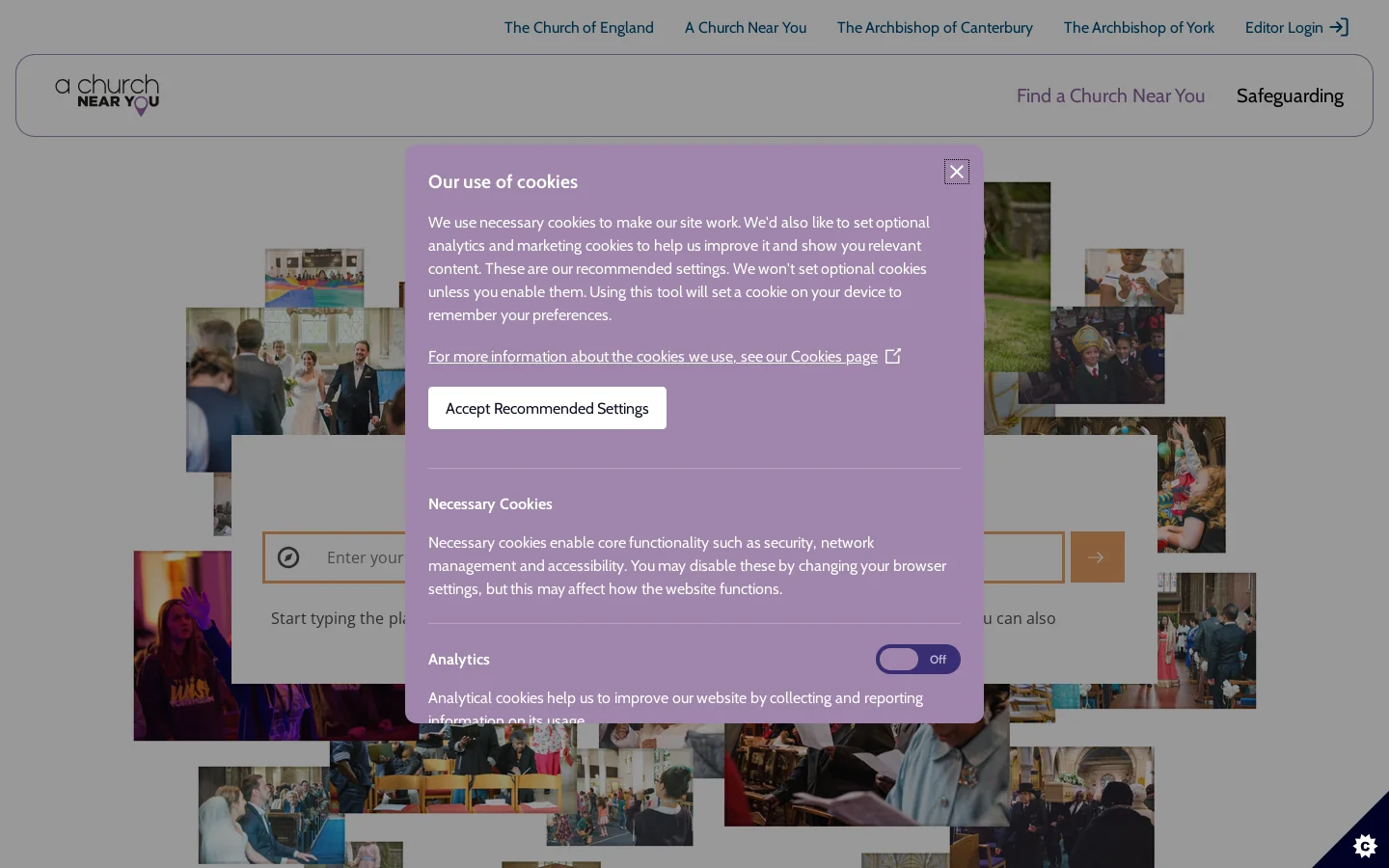Image resolution: width=1389 pixels, height=868 pixels.
Task: Select the Safeguarding menu item
Action: coord(1290,95)
